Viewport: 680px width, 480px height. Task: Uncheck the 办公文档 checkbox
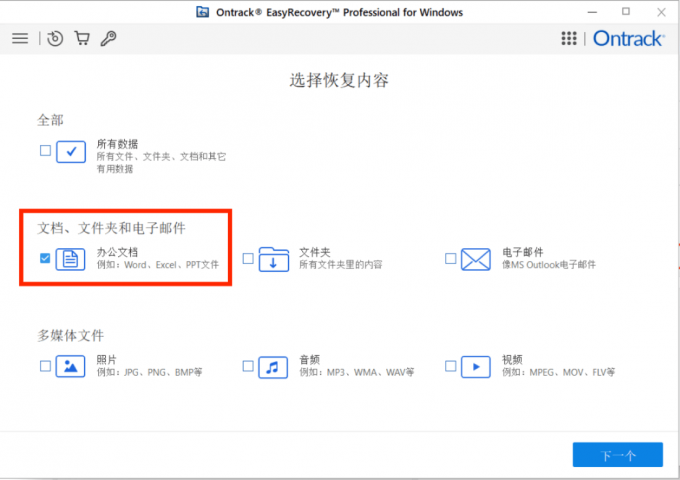pyautogui.click(x=45, y=258)
